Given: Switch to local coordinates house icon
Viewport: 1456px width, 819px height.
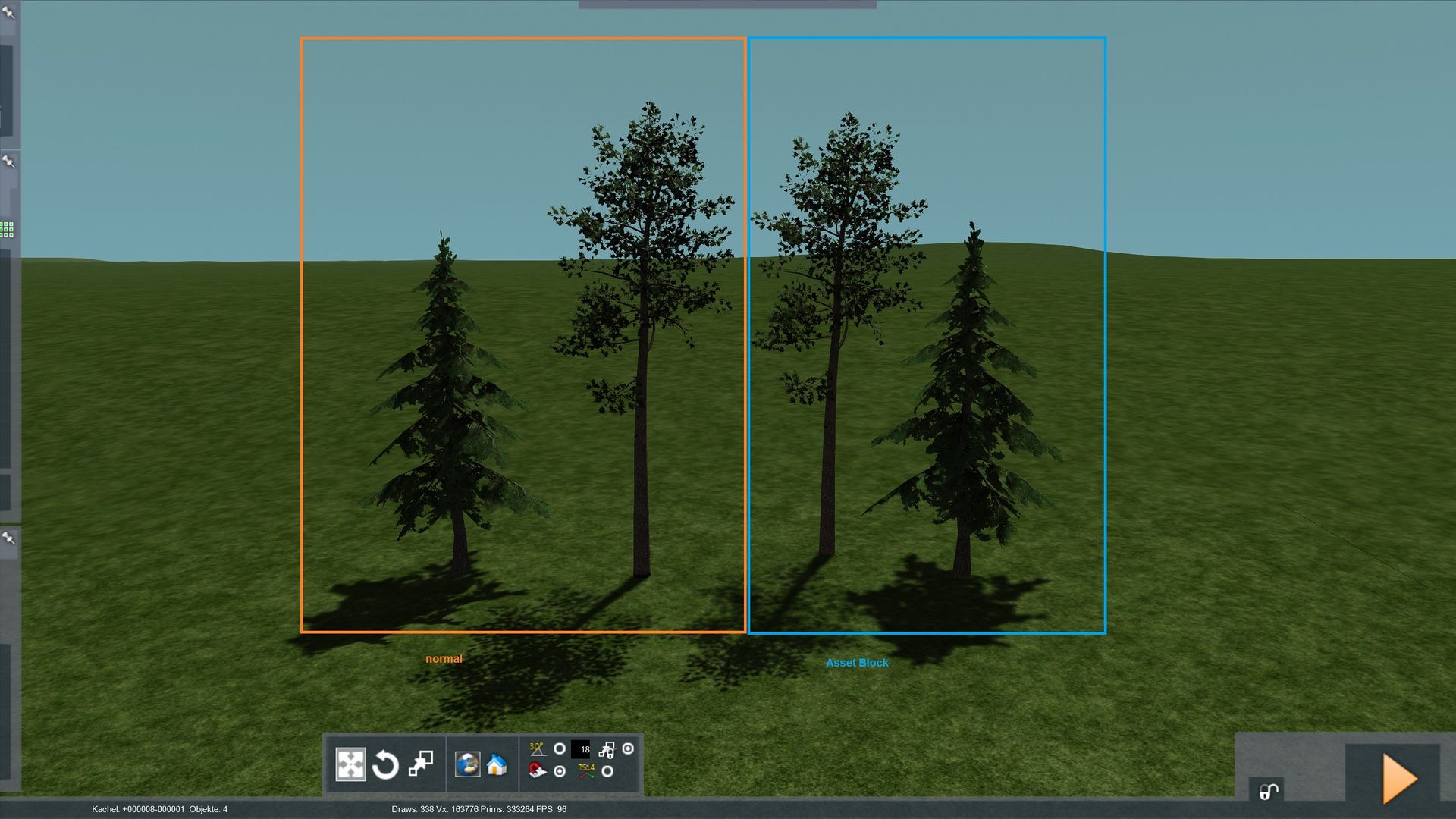Looking at the screenshot, I should pyautogui.click(x=497, y=764).
